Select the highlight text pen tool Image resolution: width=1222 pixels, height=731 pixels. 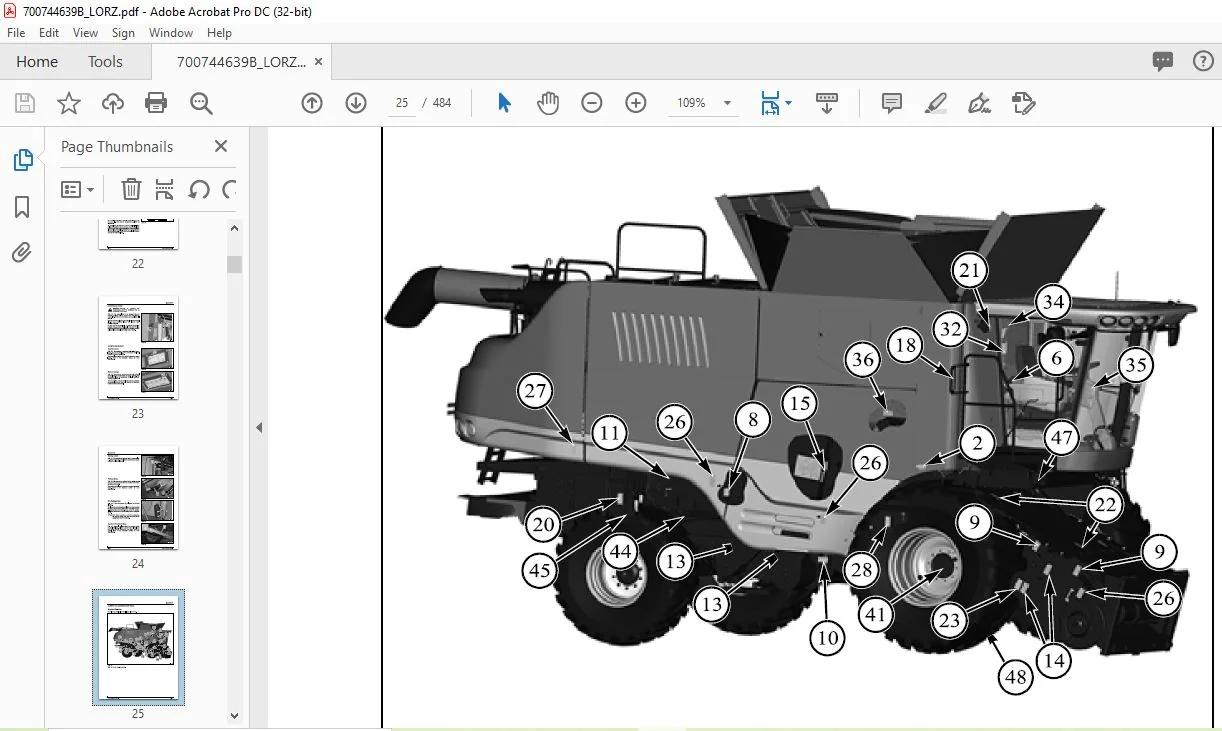point(936,103)
